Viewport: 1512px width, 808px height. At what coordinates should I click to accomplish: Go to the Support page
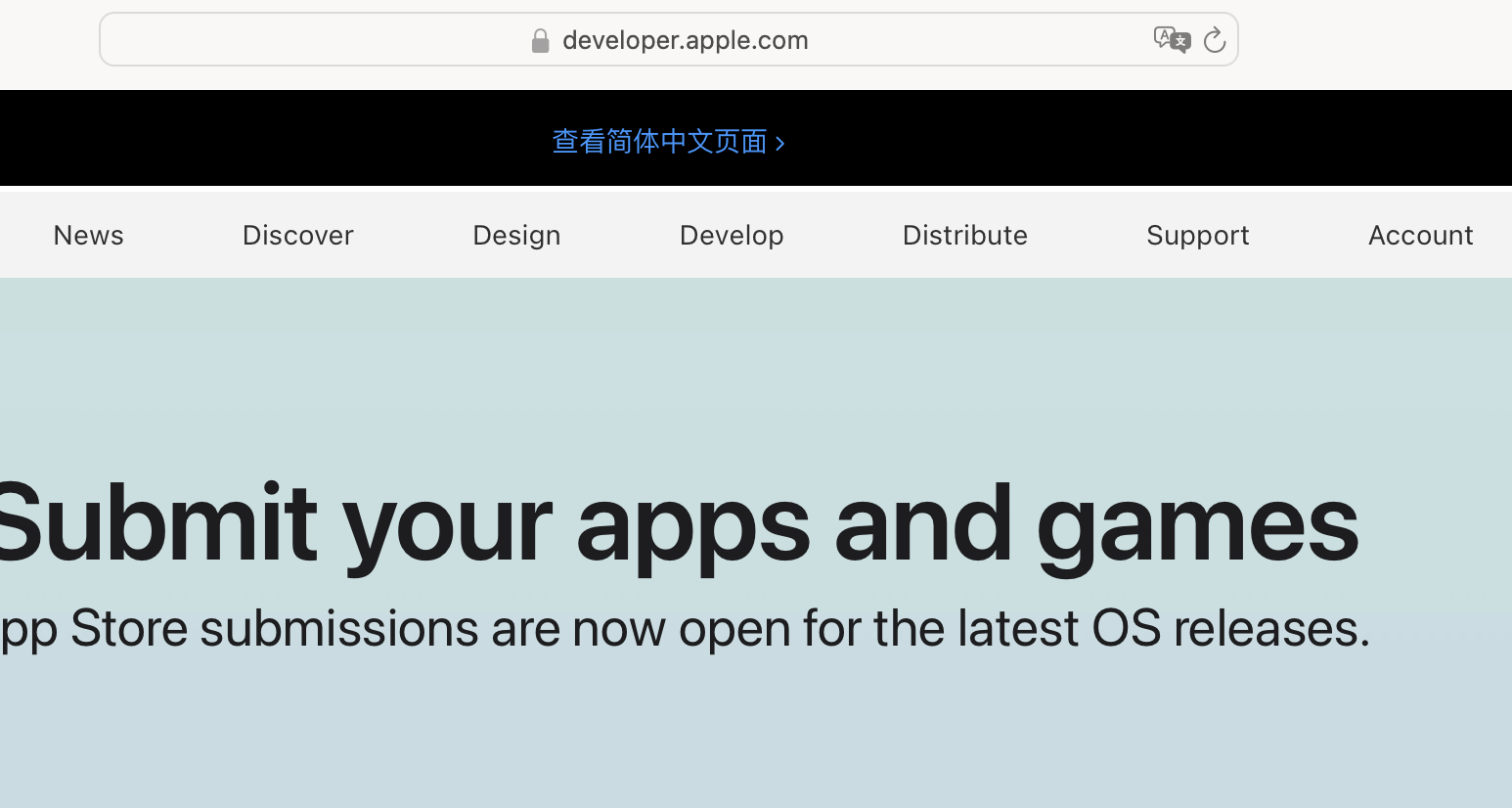(x=1198, y=236)
